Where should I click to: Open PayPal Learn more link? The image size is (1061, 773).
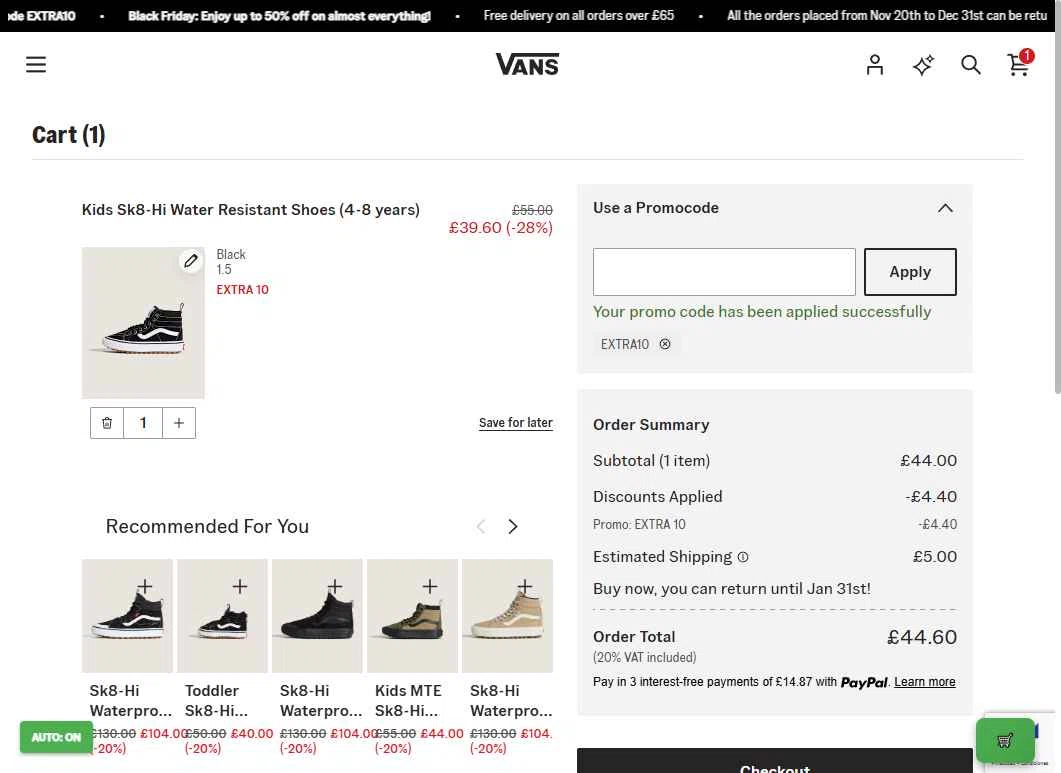tap(925, 682)
